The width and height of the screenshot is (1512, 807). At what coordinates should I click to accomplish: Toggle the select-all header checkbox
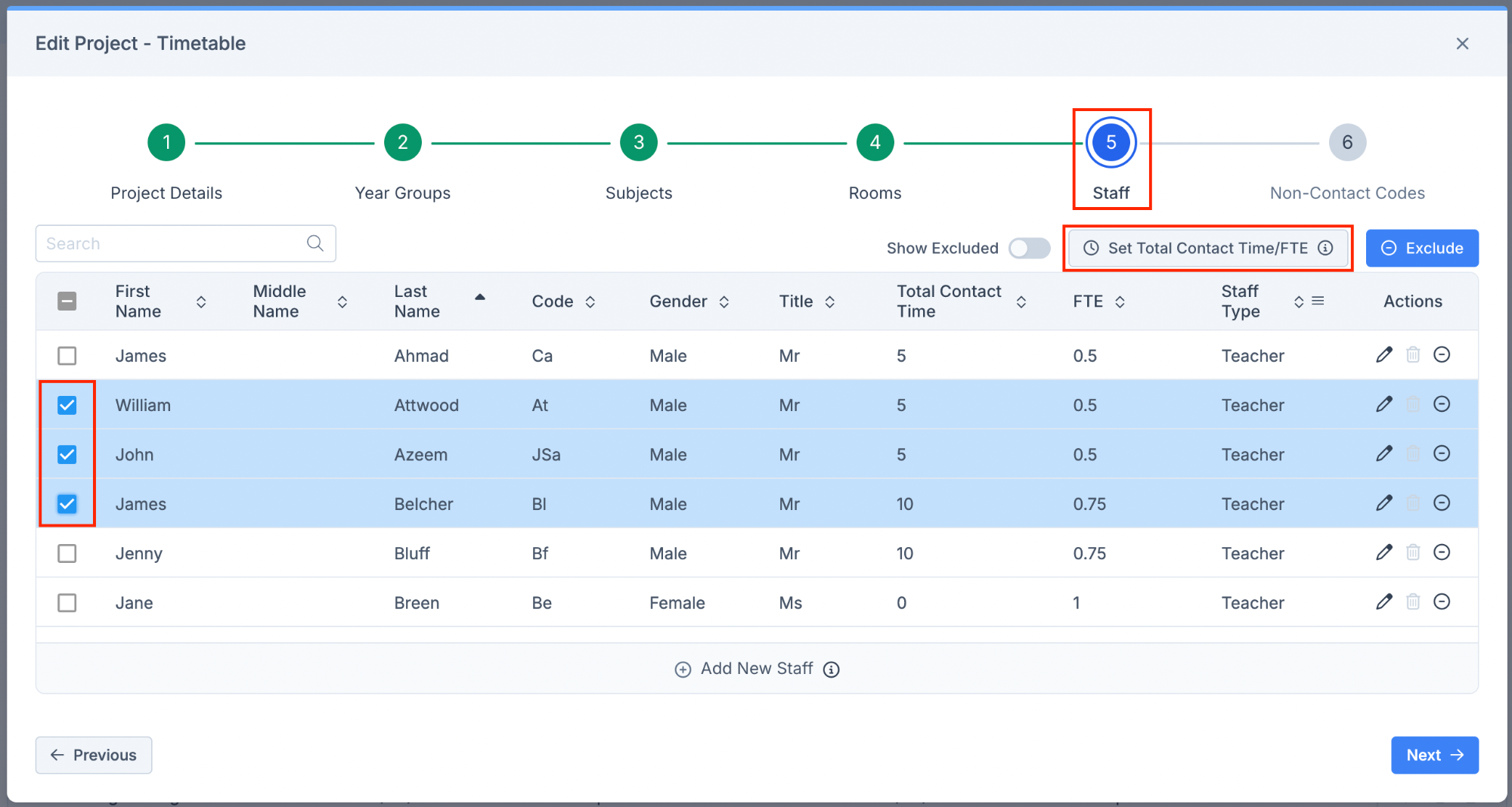coord(67,301)
